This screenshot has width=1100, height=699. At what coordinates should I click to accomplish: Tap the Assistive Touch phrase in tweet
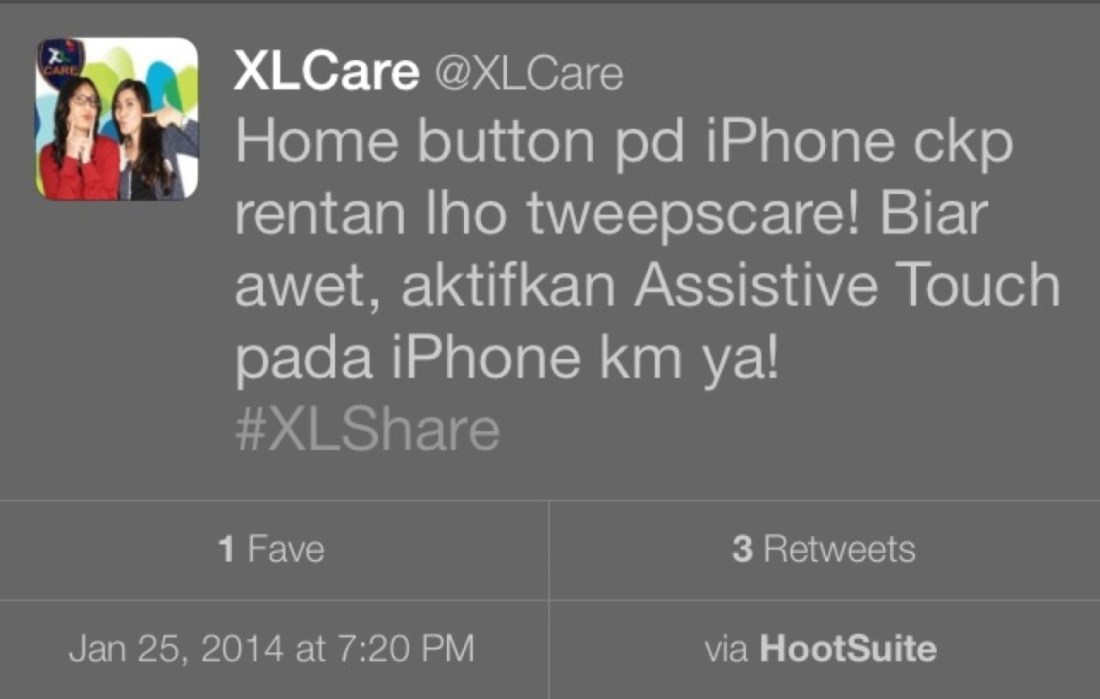pos(847,284)
